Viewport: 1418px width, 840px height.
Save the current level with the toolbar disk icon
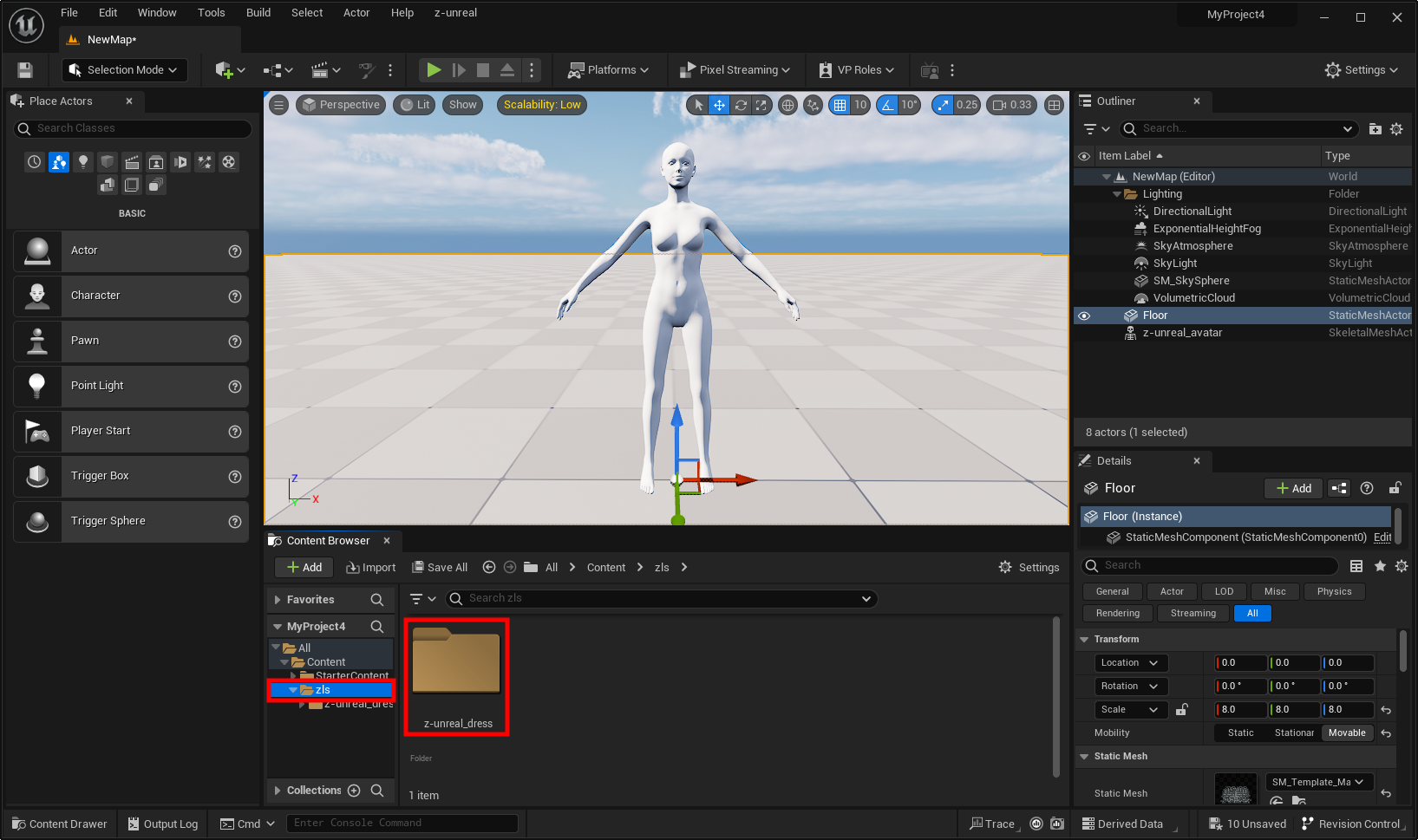pos(25,70)
